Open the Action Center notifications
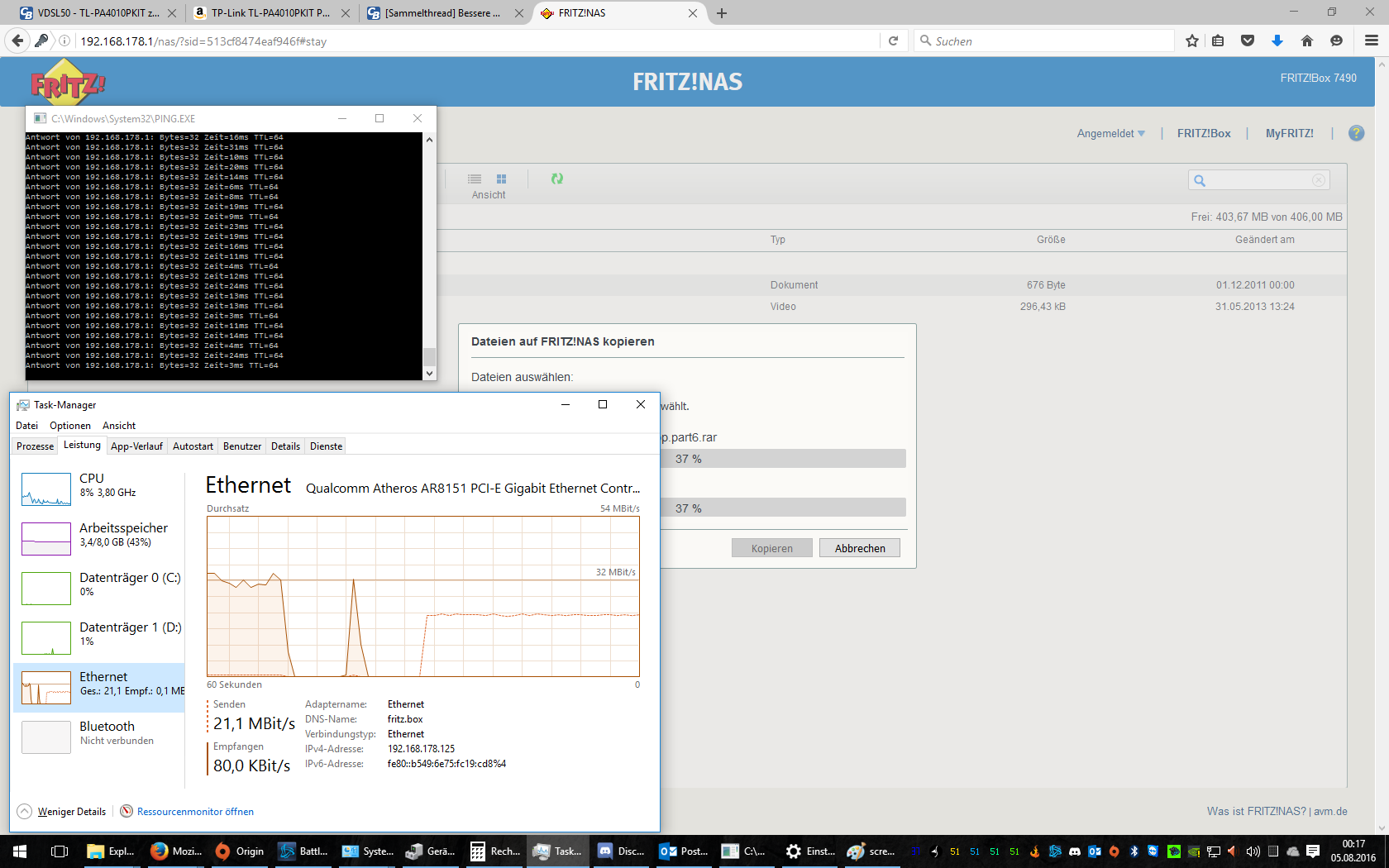The image size is (1389, 868). click(x=1313, y=851)
